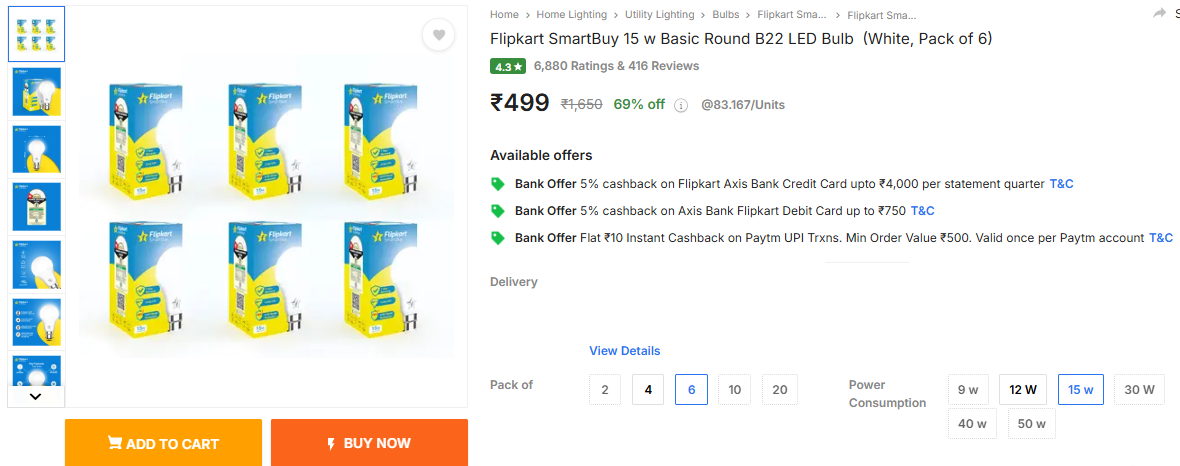Select the first six-pack product thumbnail
The width and height of the screenshot is (1180, 466).
(x=36, y=34)
